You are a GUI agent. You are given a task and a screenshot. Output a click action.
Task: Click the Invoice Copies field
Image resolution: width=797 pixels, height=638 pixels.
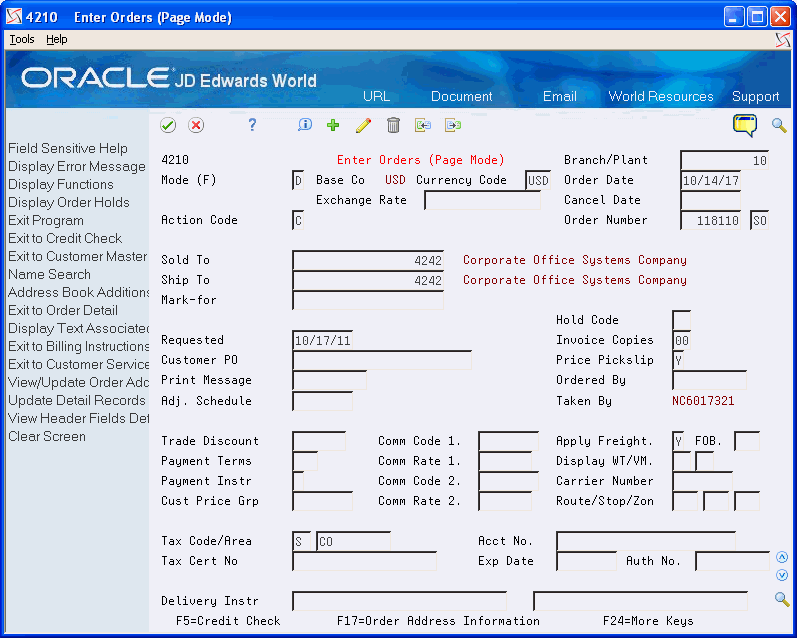point(681,340)
